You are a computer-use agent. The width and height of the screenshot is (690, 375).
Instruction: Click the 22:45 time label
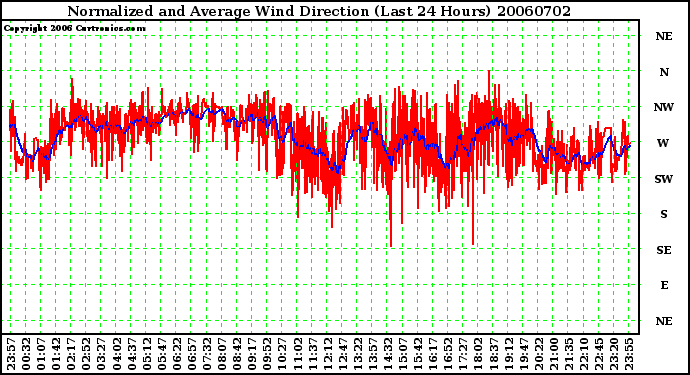coord(599,354)
